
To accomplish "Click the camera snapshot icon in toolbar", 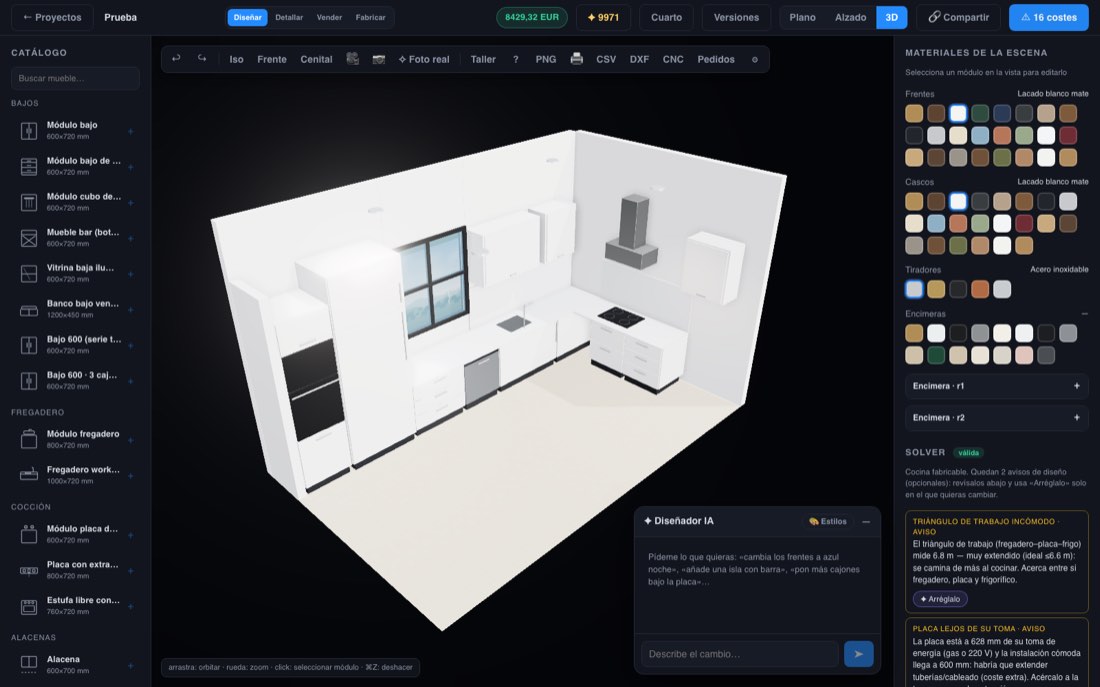I will (x=379, y=60).
